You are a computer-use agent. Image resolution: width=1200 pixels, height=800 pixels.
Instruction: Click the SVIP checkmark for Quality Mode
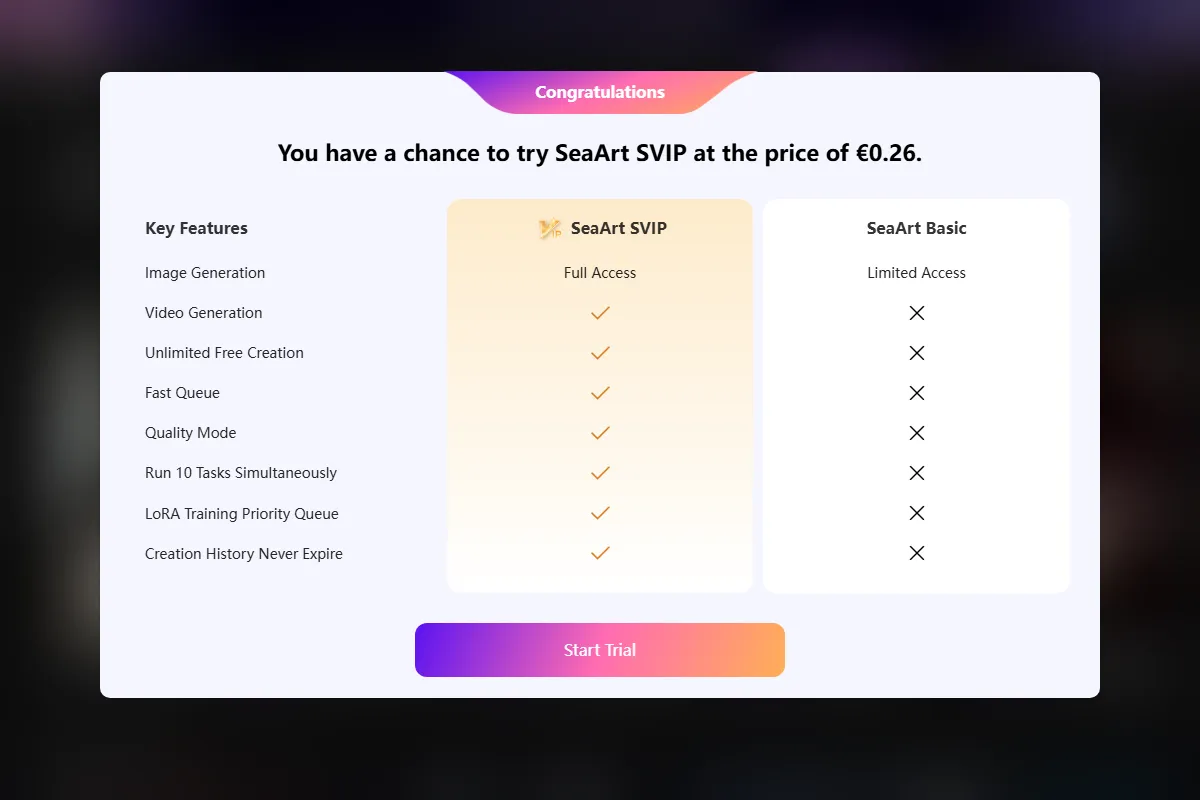pyautogui.click(x=600, y=433)
